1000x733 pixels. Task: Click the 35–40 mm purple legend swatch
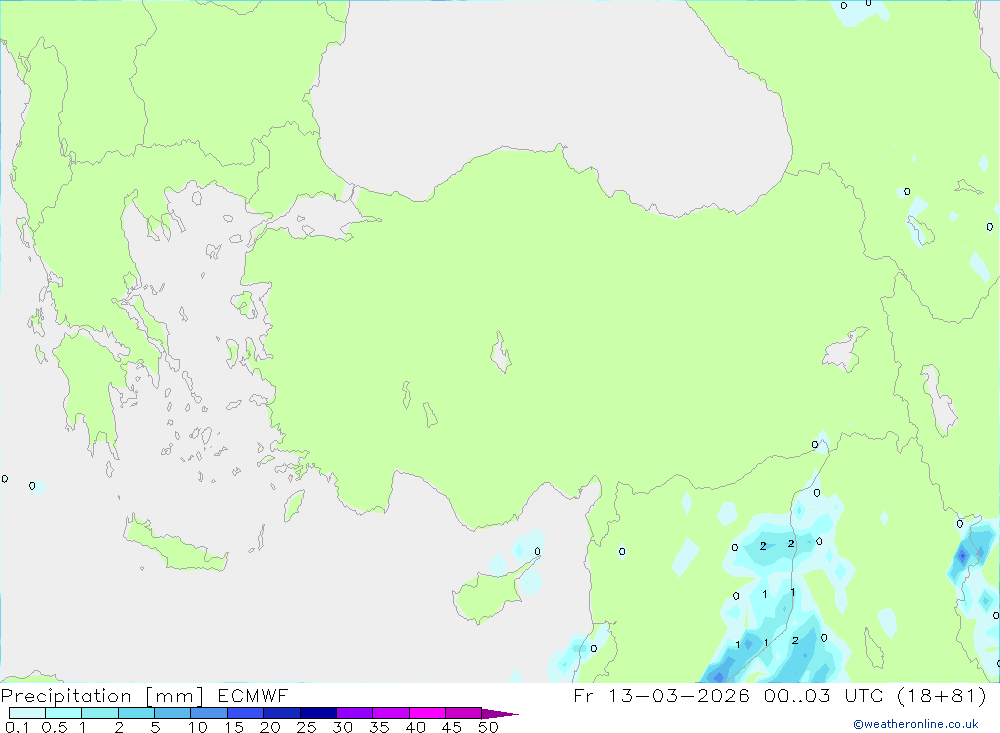click(x=391, y=713)
